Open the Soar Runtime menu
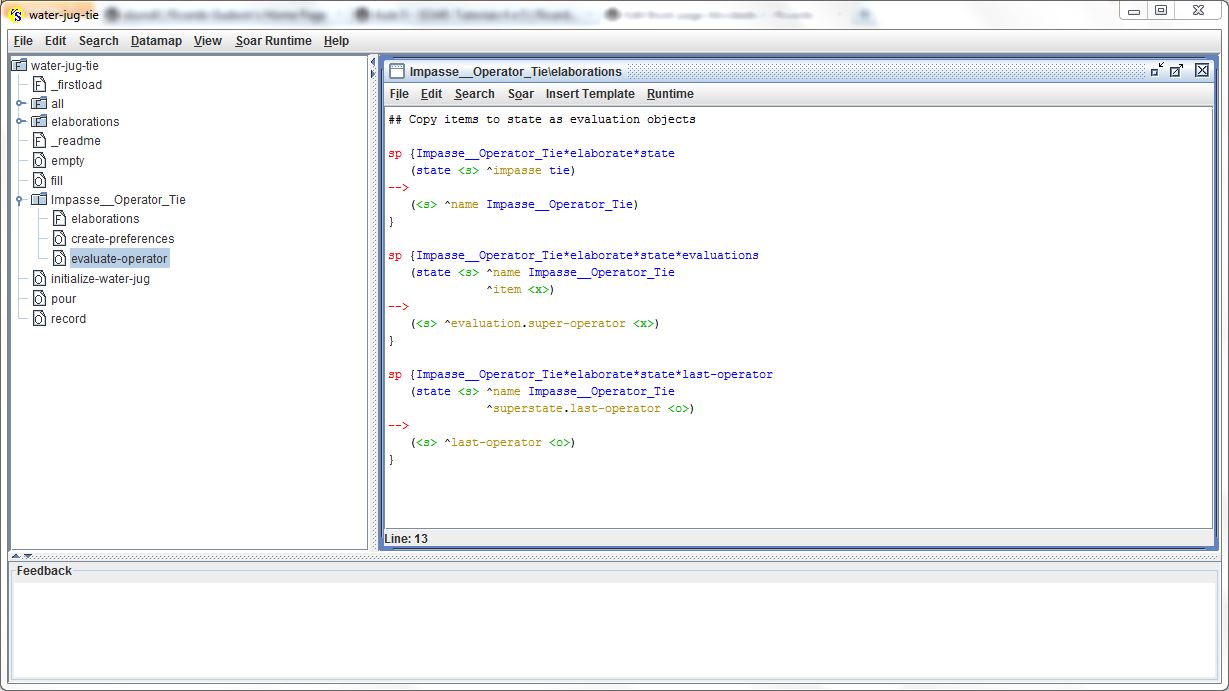1229x691 pixels. click(x=273, y=41)
